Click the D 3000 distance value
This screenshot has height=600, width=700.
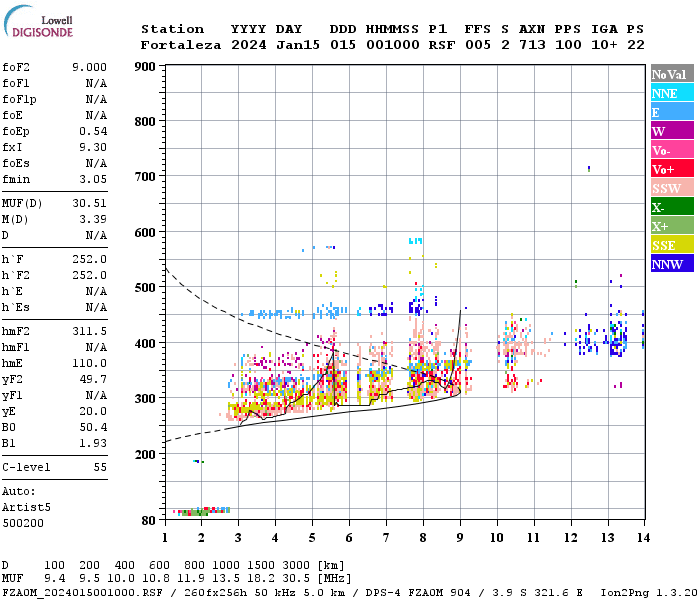pyautogui.click(x=296, y=565)
